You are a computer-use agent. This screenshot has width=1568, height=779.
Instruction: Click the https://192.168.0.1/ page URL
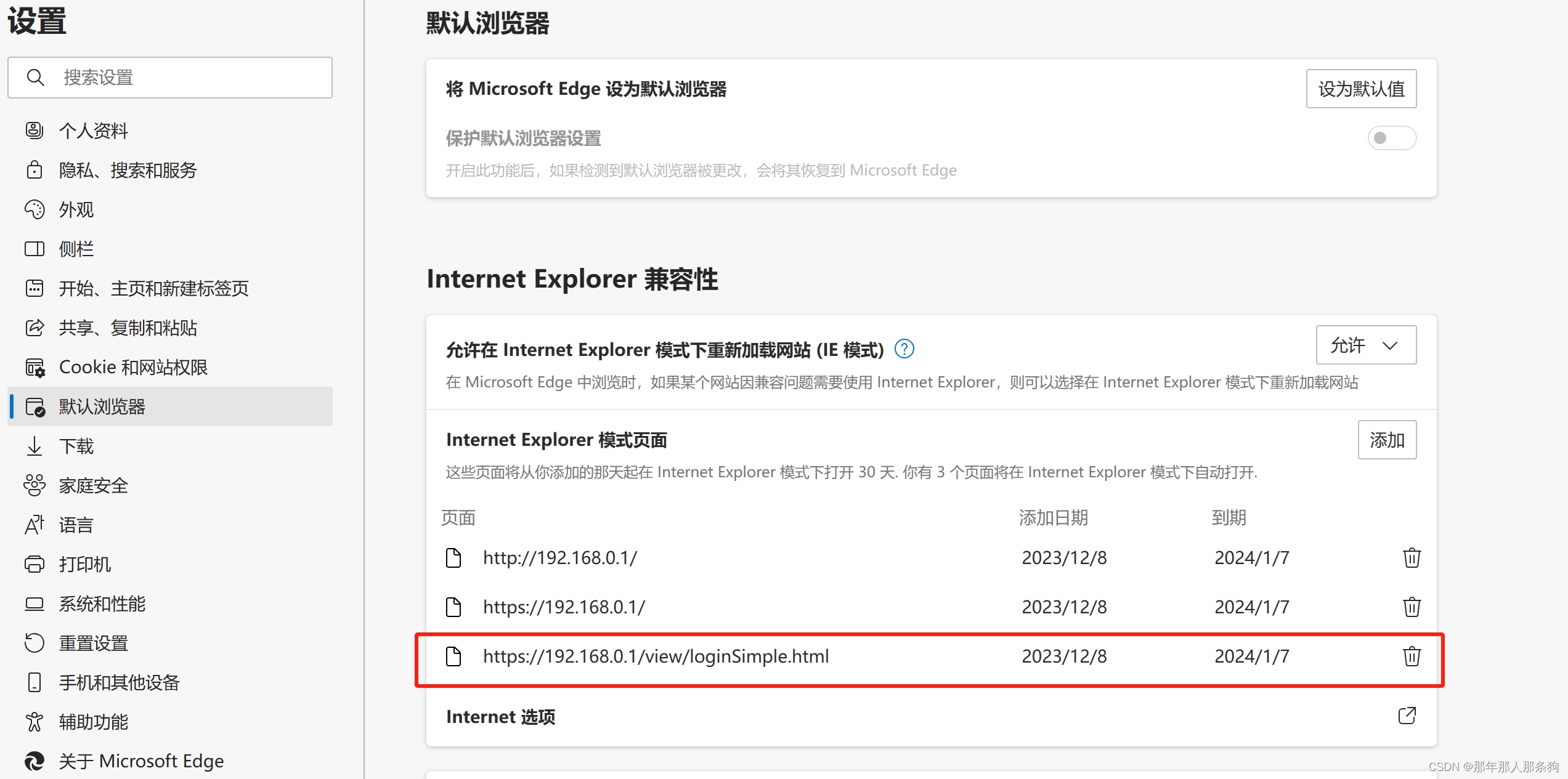(564, 607)
